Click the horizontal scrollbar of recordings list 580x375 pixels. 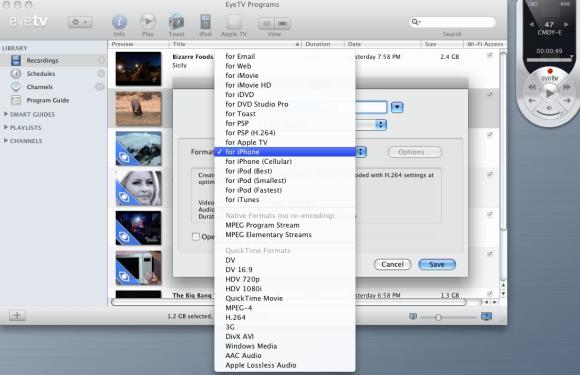tap(288, 302)
